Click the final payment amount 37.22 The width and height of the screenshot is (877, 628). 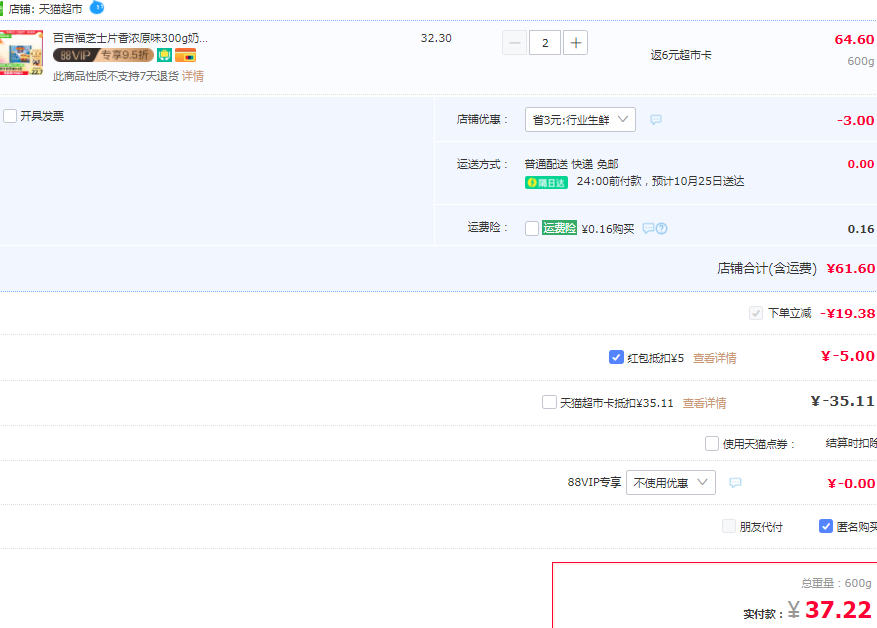tap(838, 610)
